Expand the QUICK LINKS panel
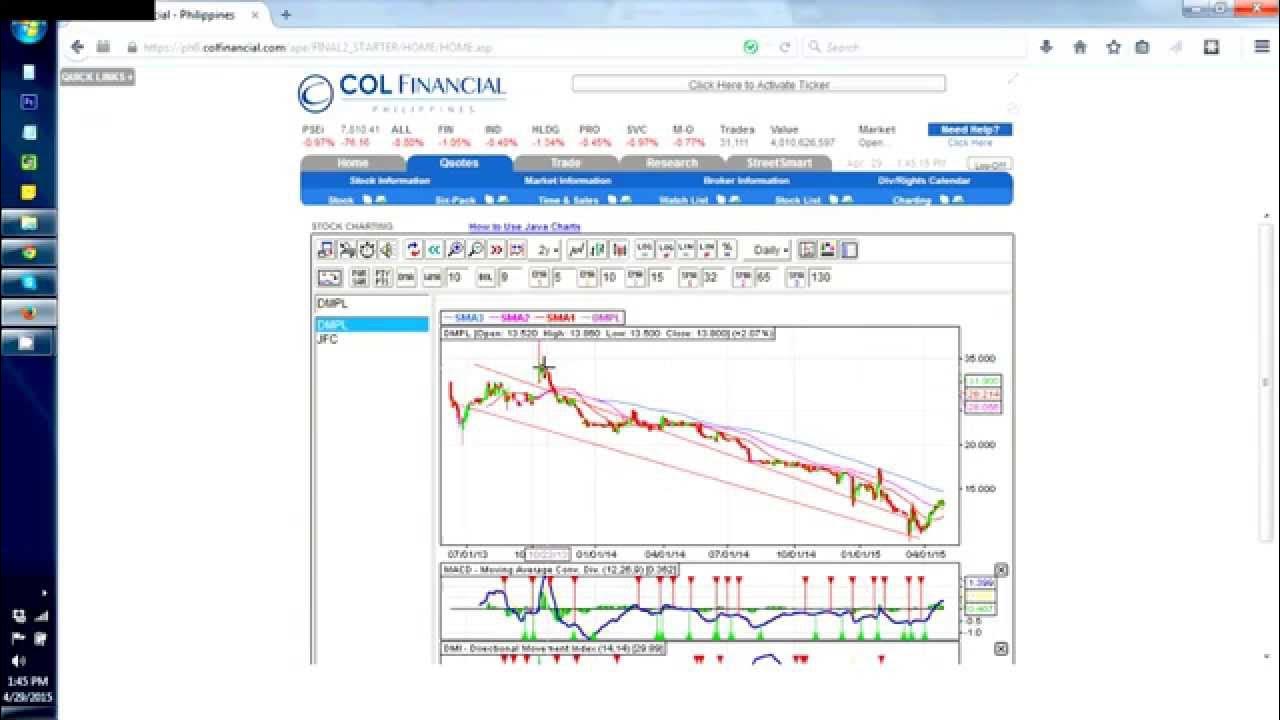The image size is (1280, 720). point(97,77)
